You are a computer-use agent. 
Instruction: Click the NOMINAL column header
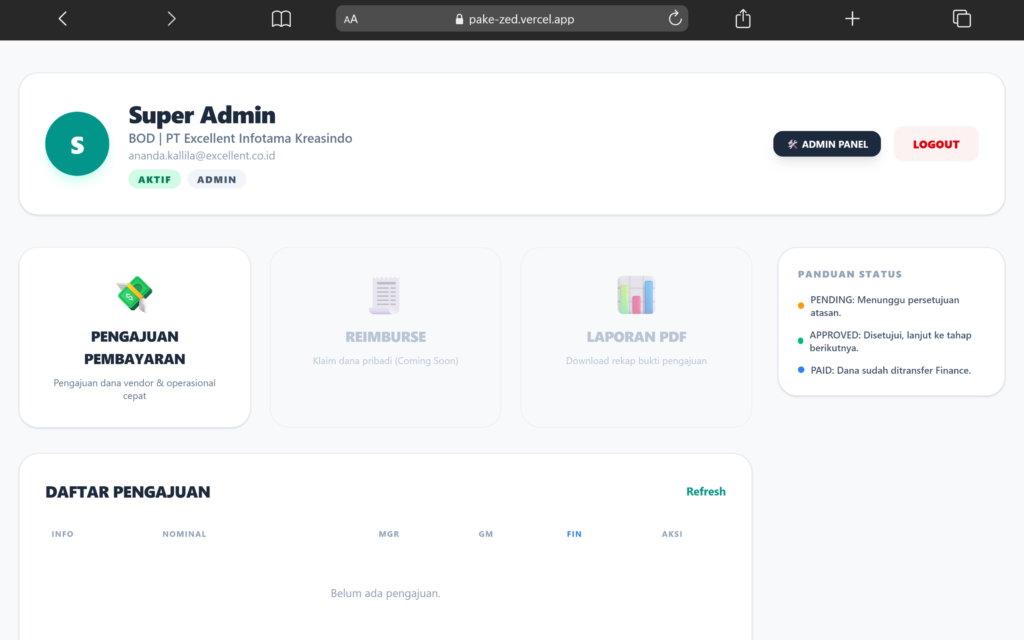coord(184,534)
